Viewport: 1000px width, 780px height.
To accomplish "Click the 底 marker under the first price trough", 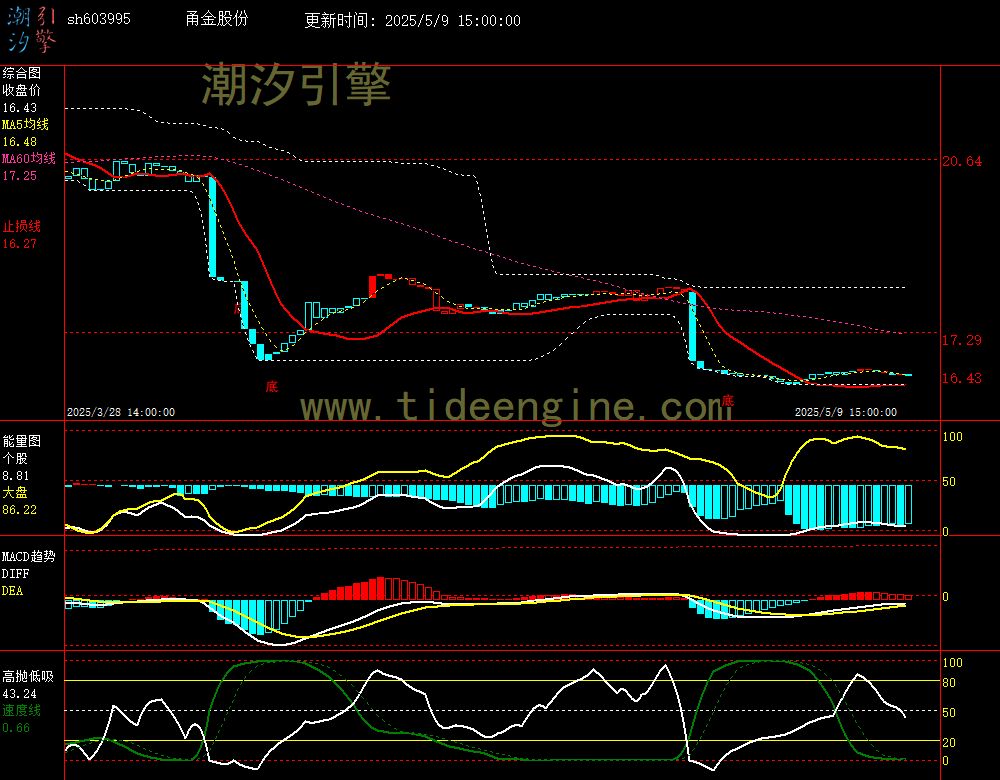I will point(272,386).
